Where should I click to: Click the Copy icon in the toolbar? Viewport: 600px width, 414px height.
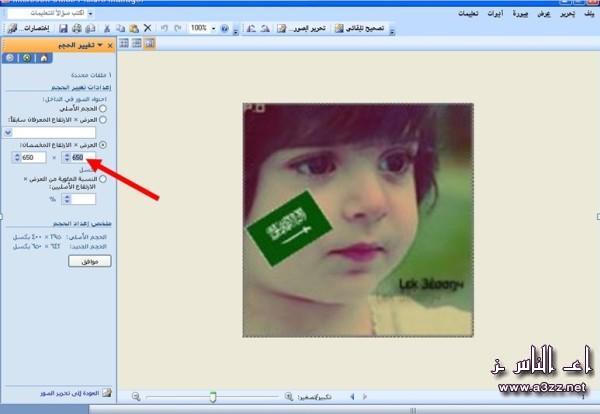point(121,28)
